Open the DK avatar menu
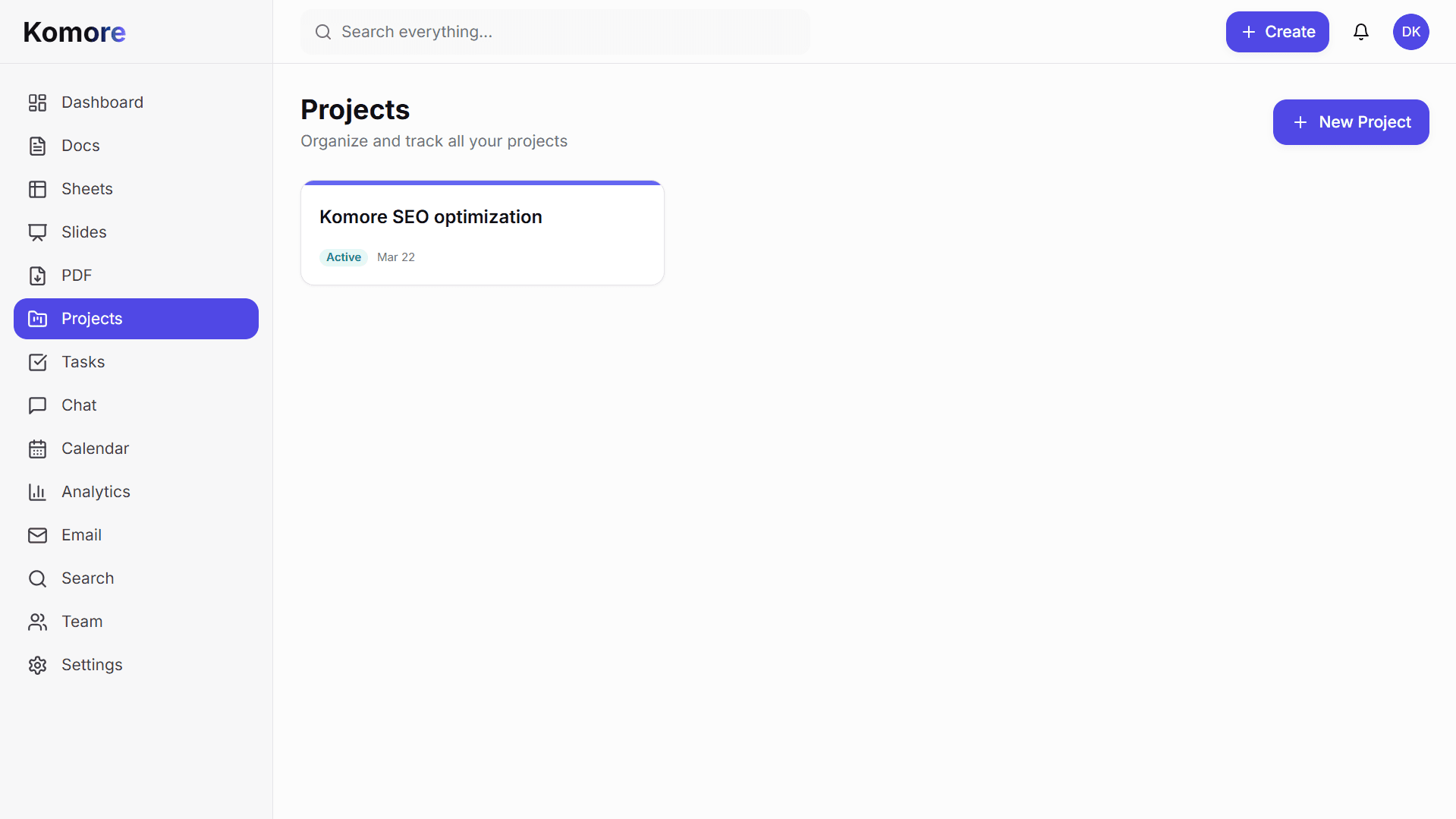This screenshot has height=819, width=1456. click(x=1411, y=31)
